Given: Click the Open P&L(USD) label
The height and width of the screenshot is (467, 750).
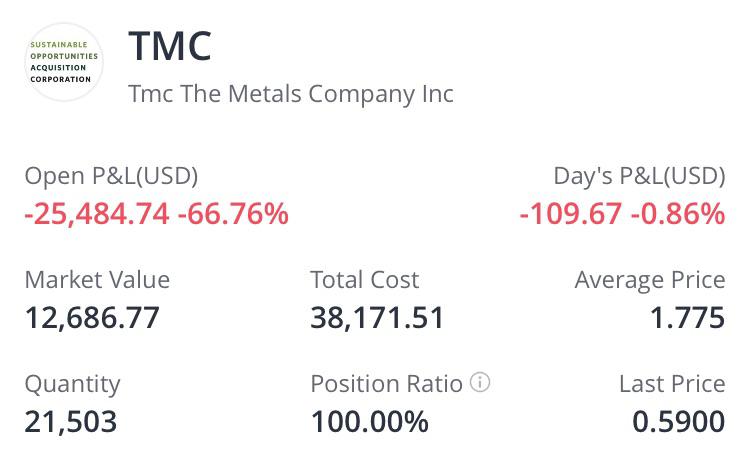Looking at the screenshot, I should tap(111, 176).
